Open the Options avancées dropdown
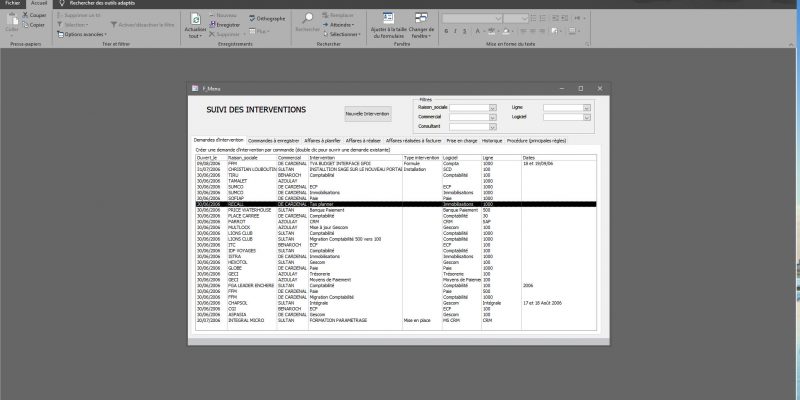This screenshot has width=800, height=400. click(x=82, y=34)
